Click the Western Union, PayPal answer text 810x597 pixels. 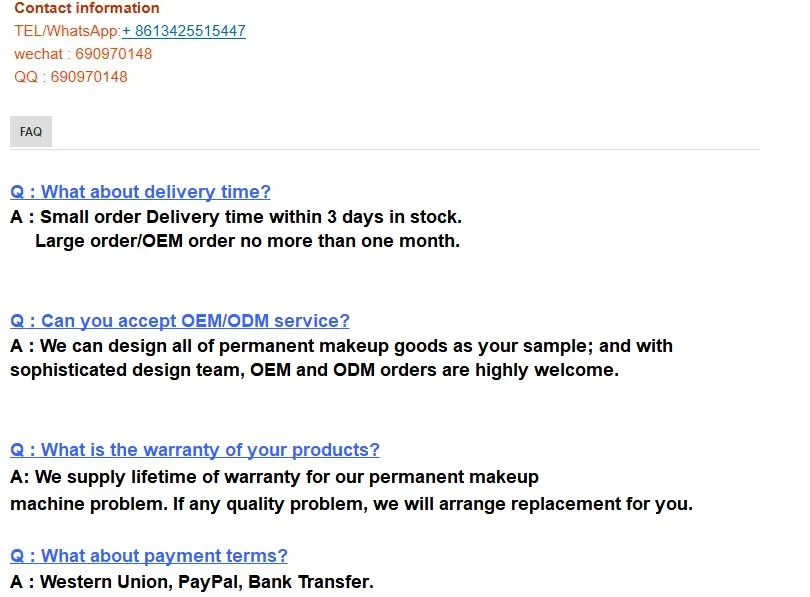(192, 582)
